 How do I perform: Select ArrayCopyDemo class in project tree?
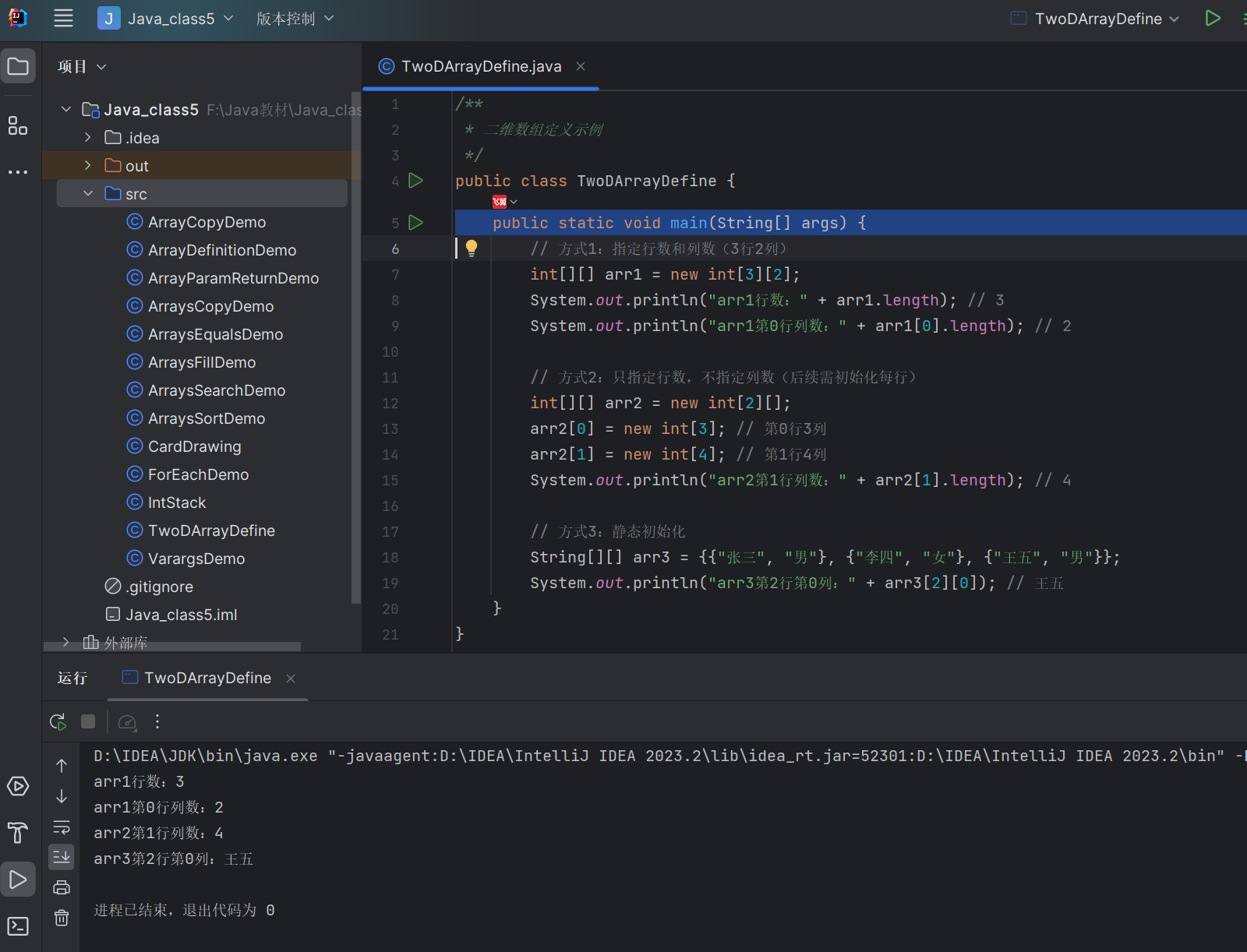tap(207, 222)
